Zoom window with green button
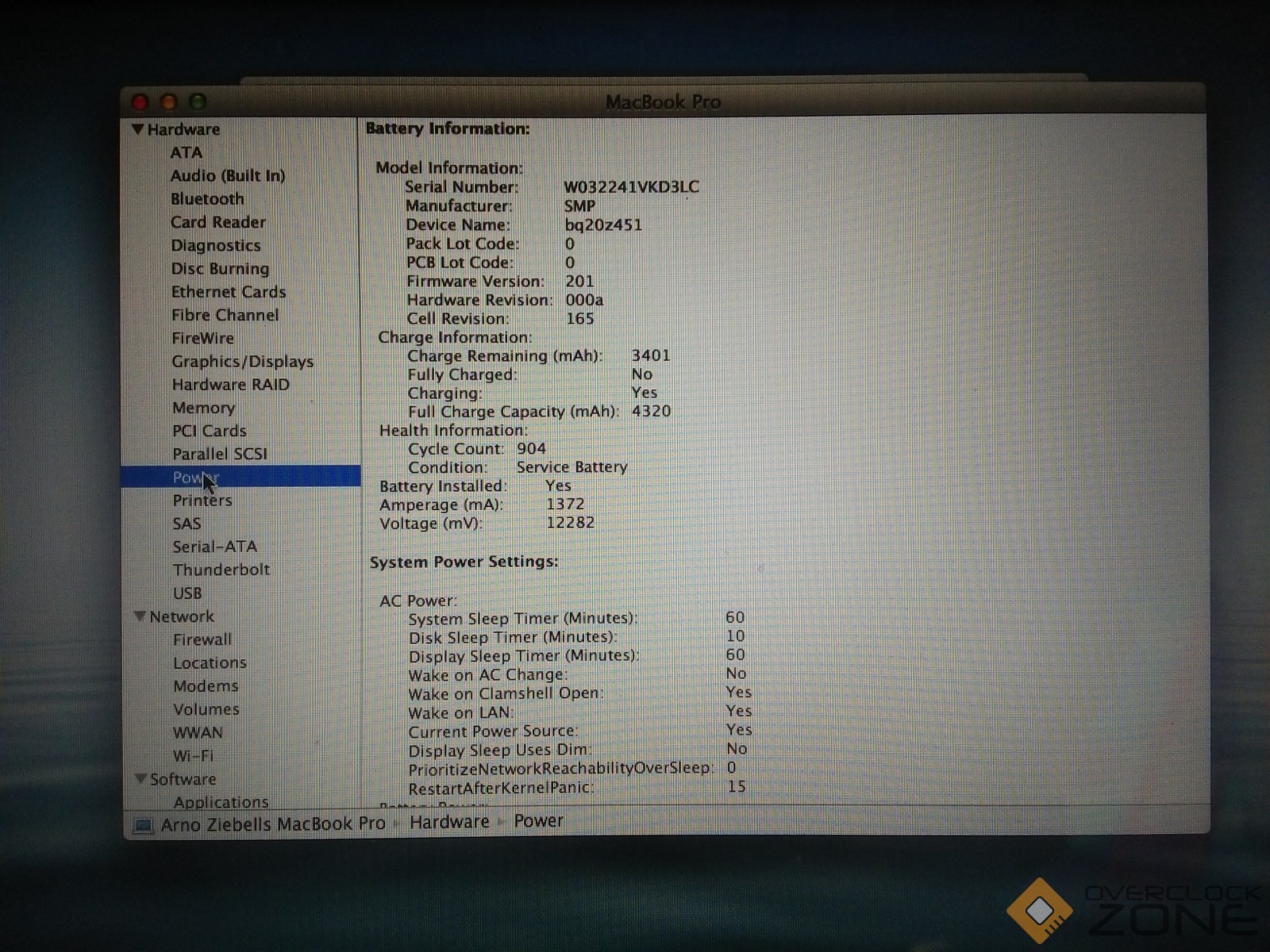Image resolution: width=1270 pixels, height=952 pixels. pyautogui.click(x=198, y=102)
